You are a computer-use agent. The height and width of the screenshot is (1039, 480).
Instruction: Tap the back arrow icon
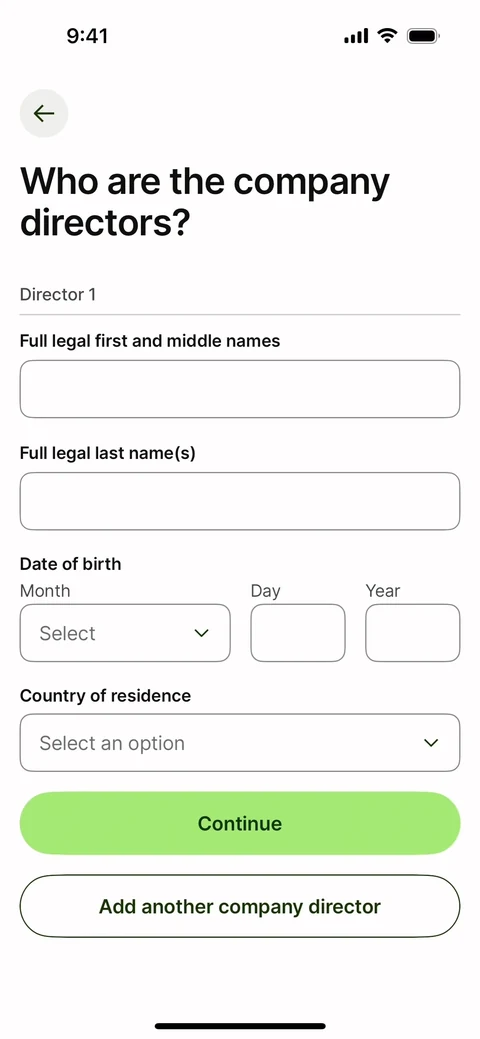point(44,113)
